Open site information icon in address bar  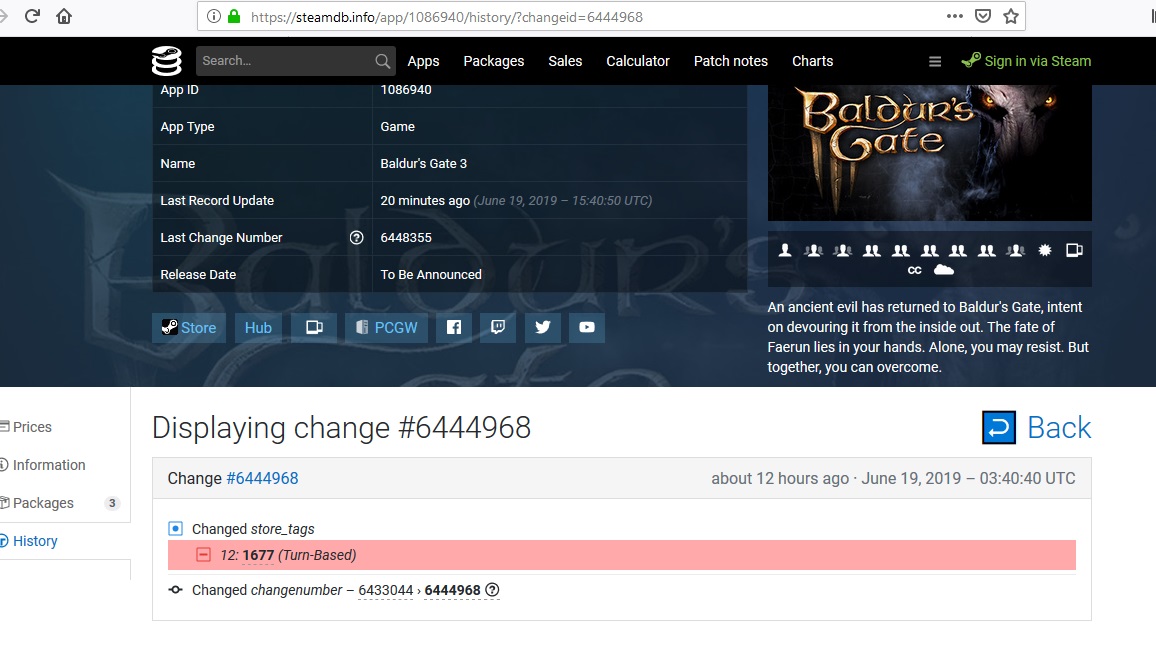(214, 16)
